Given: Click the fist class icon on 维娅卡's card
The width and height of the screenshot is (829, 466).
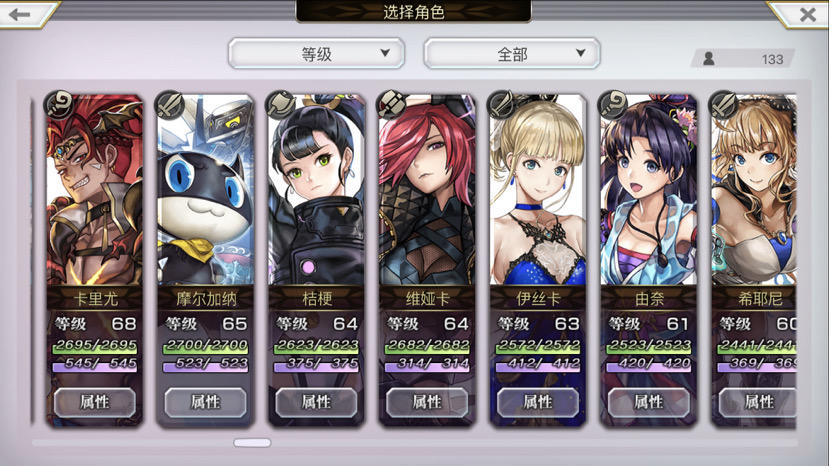Looking at the screenshot, I should [392, 104].
